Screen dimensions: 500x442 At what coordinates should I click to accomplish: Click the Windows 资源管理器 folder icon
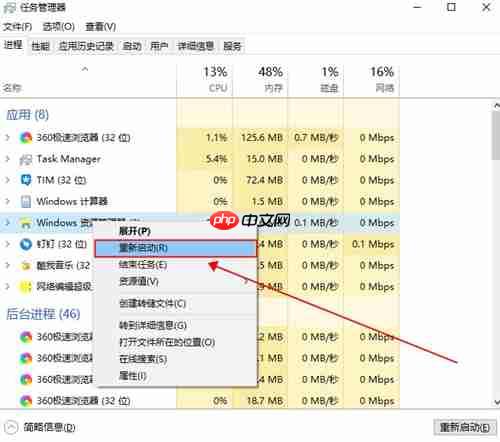pos(26,223)
